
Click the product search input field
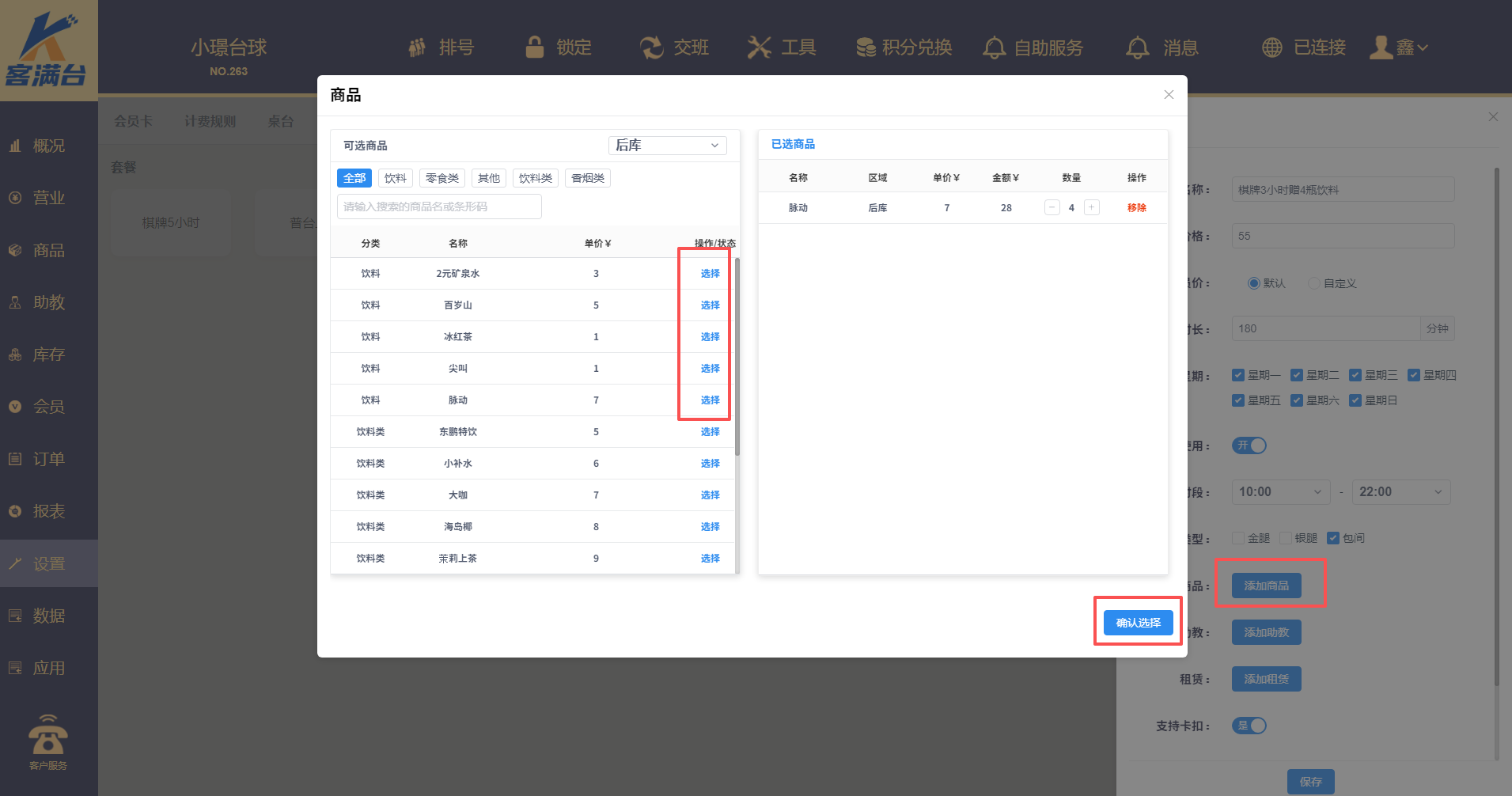tap(439, 207)
